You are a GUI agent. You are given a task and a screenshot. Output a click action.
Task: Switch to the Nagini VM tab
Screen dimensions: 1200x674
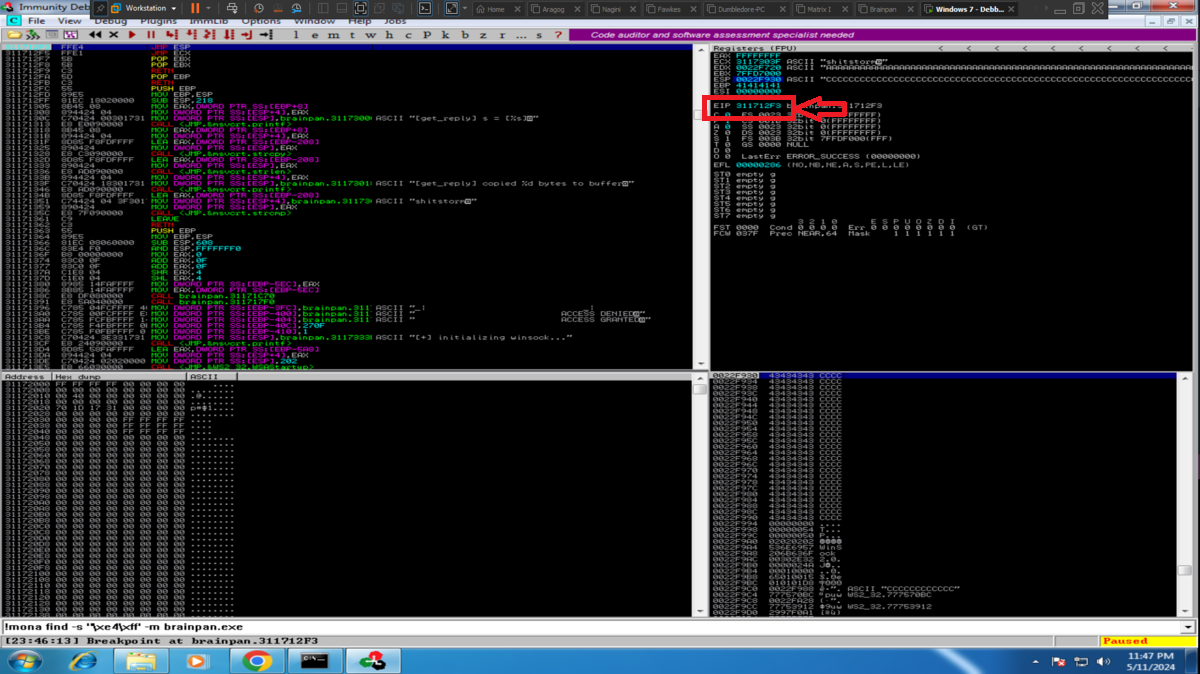[x=612, y=9]
